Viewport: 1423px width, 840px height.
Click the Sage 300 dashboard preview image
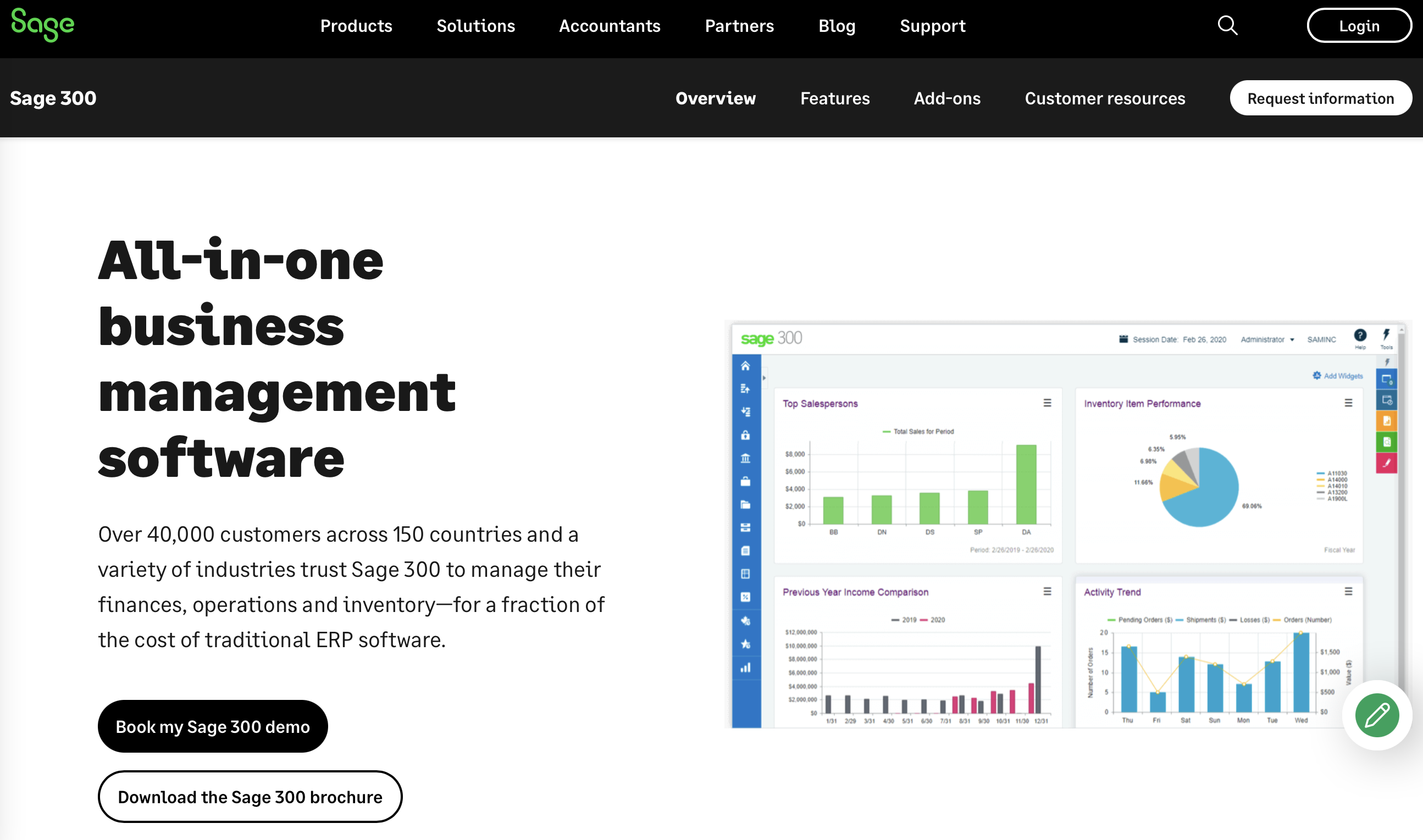pyautogui.click(x=1067, y=525)
